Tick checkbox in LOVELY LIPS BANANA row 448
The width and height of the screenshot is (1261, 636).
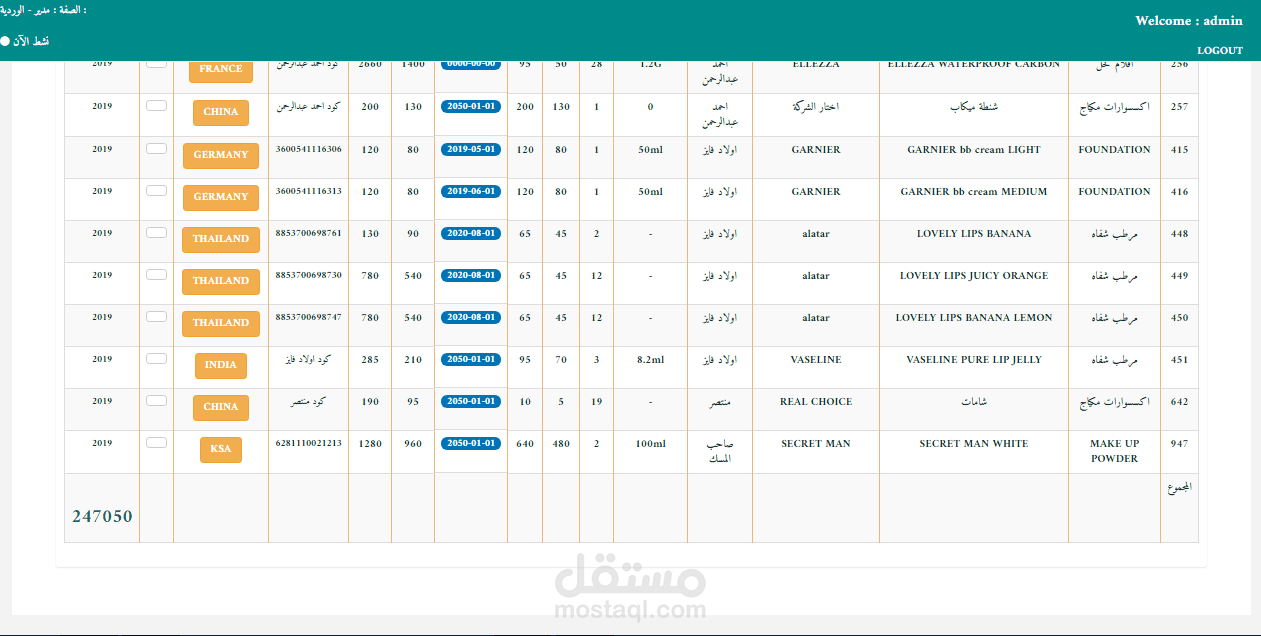coord(156,232)
